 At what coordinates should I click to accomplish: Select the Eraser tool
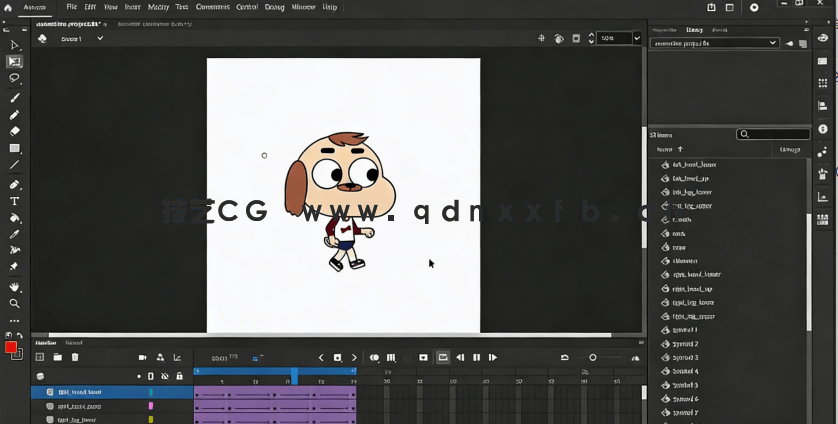[14, 131]
